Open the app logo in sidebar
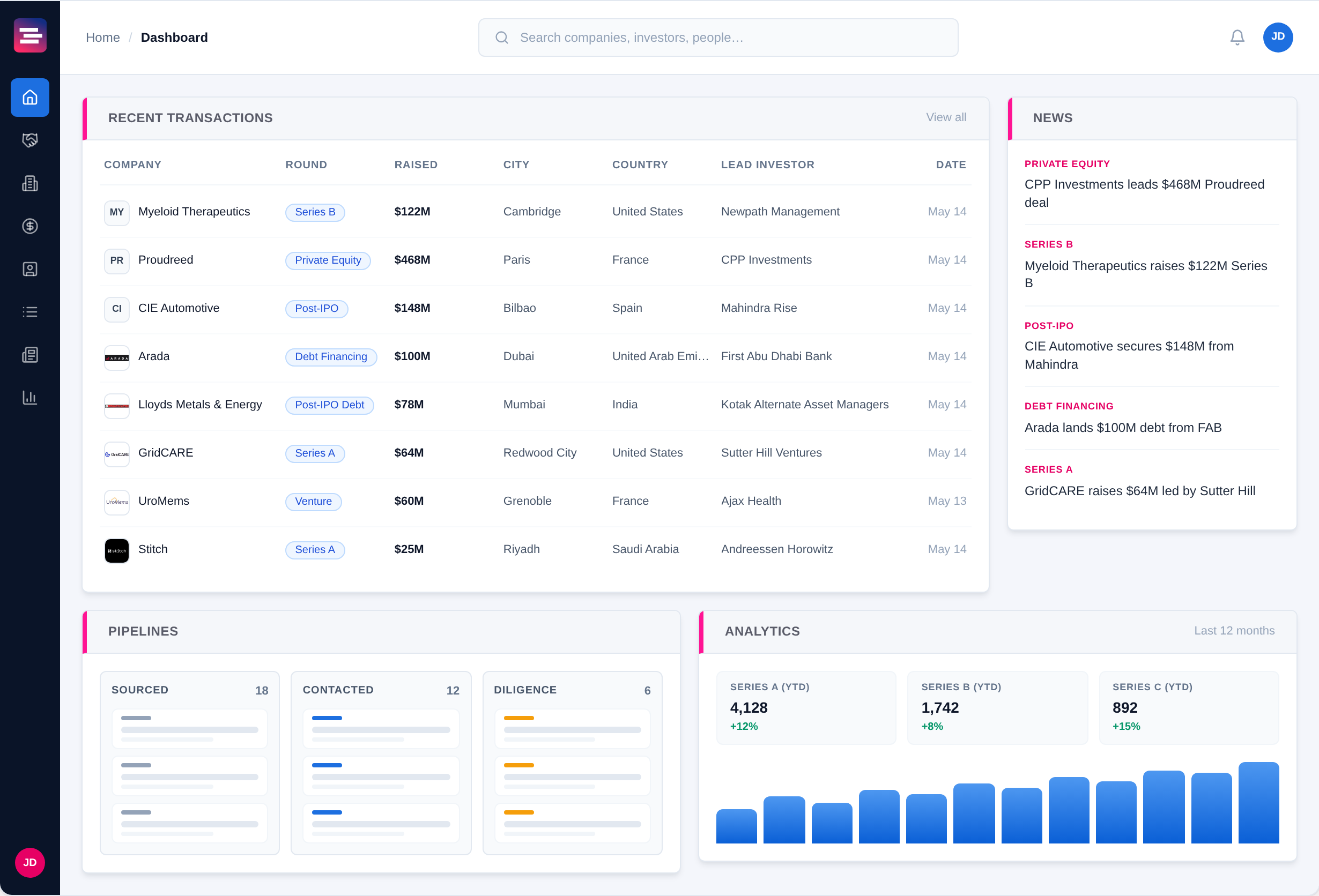This screenshot has width=1319, height=896. coord(30,36)
